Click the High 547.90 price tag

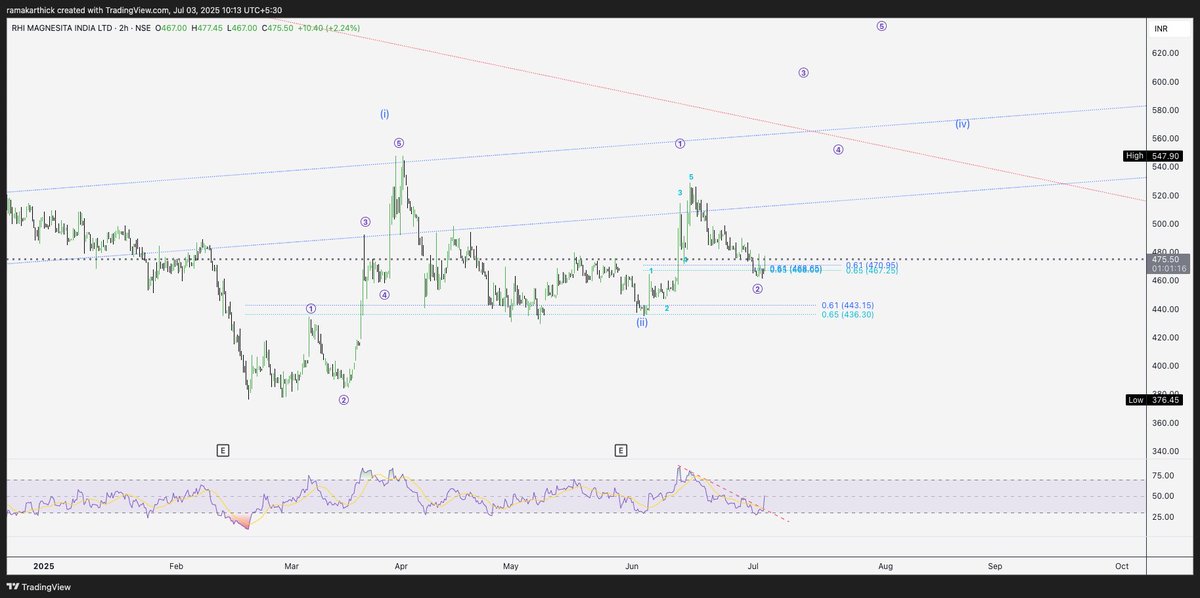pyautogui.click(x=1154, y=156)
